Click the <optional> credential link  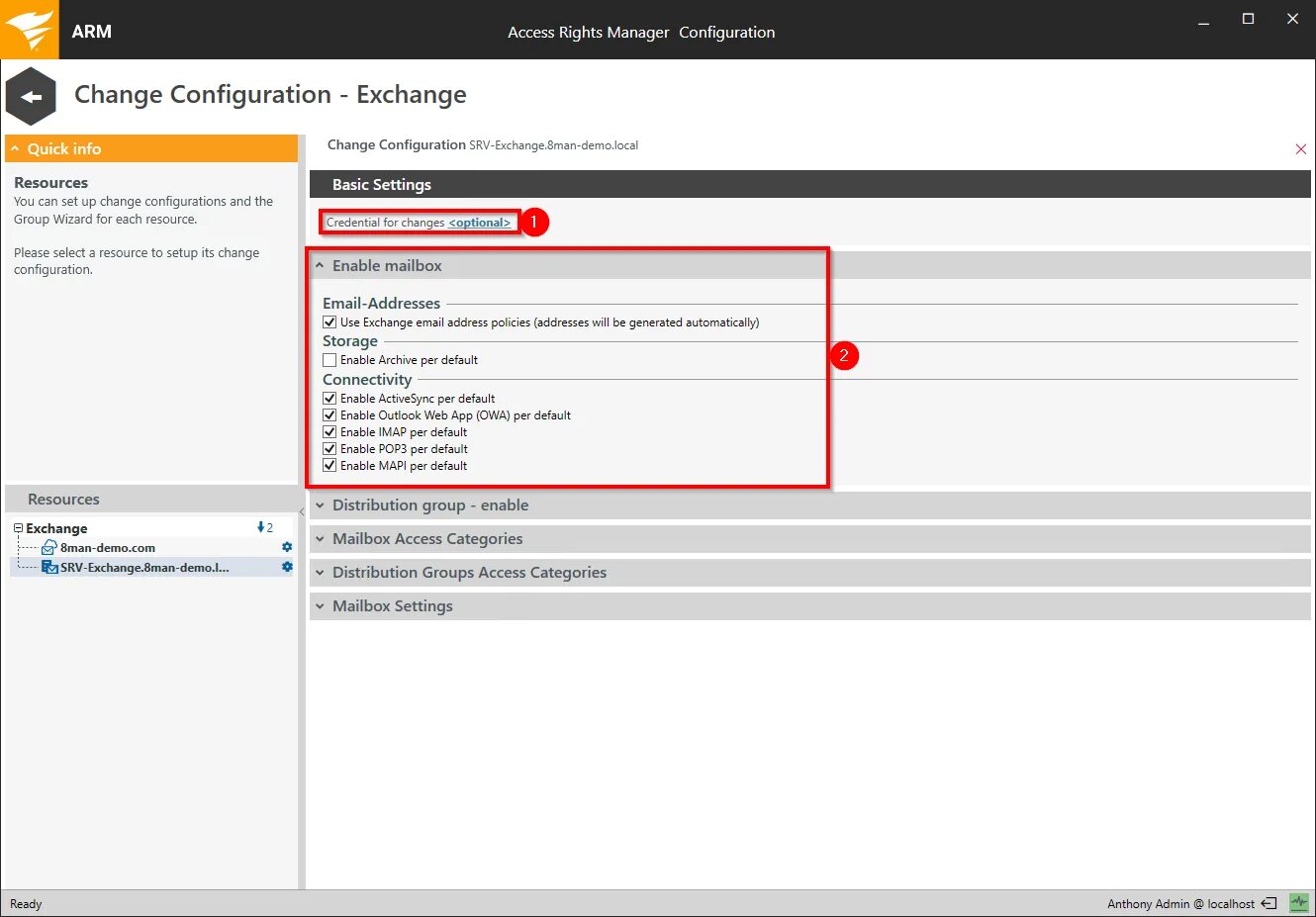click(479, 223)
